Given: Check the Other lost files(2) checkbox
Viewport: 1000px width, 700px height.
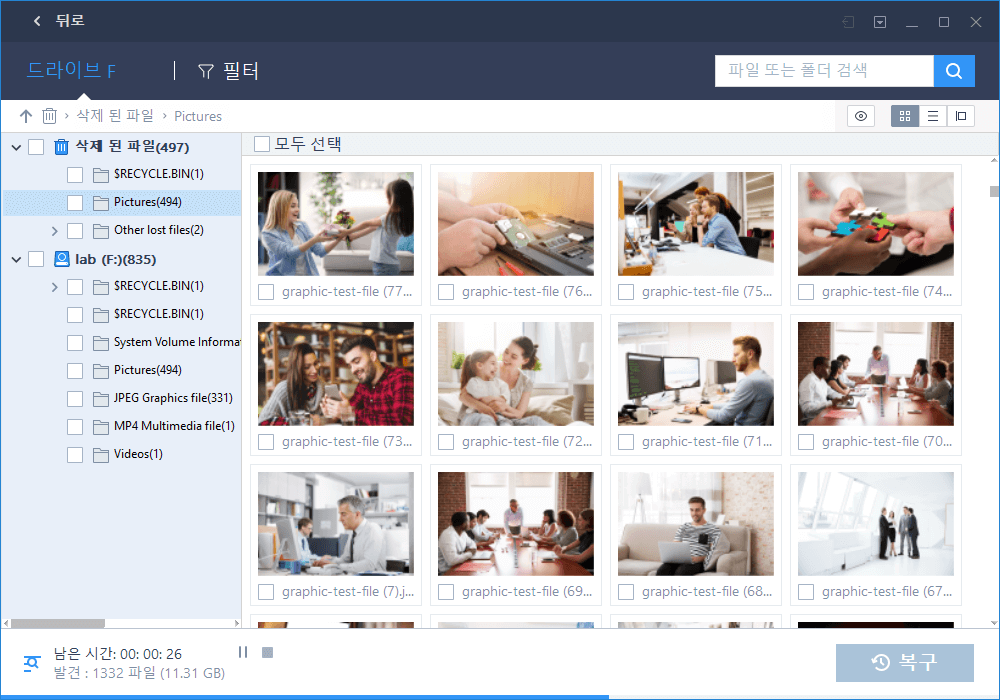Looking at the screenshot, I should pyautogui.click(x=75, y=231).
